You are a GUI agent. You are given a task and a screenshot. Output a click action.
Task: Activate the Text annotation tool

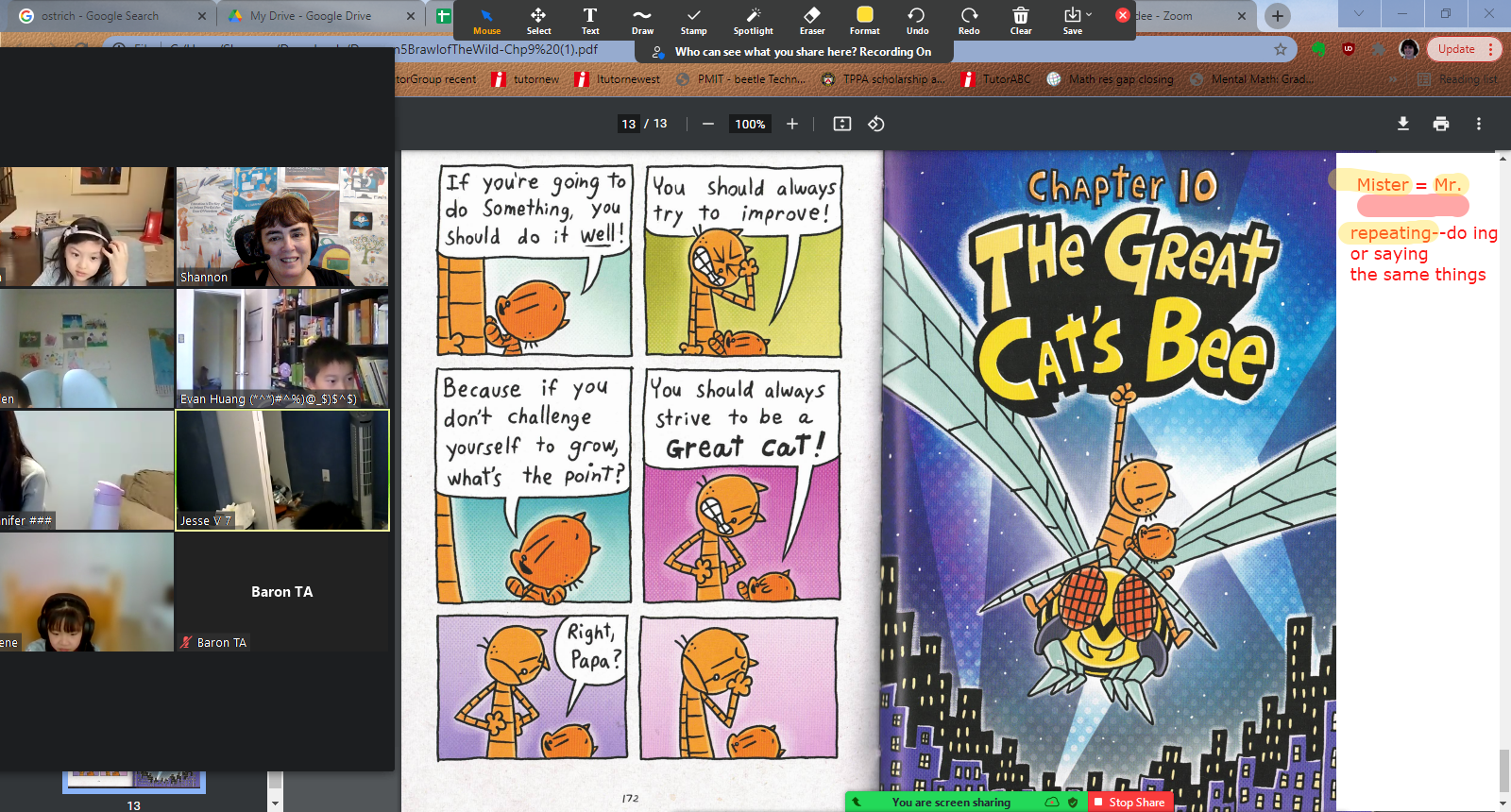pyautogui.click(x=590, y=21)
